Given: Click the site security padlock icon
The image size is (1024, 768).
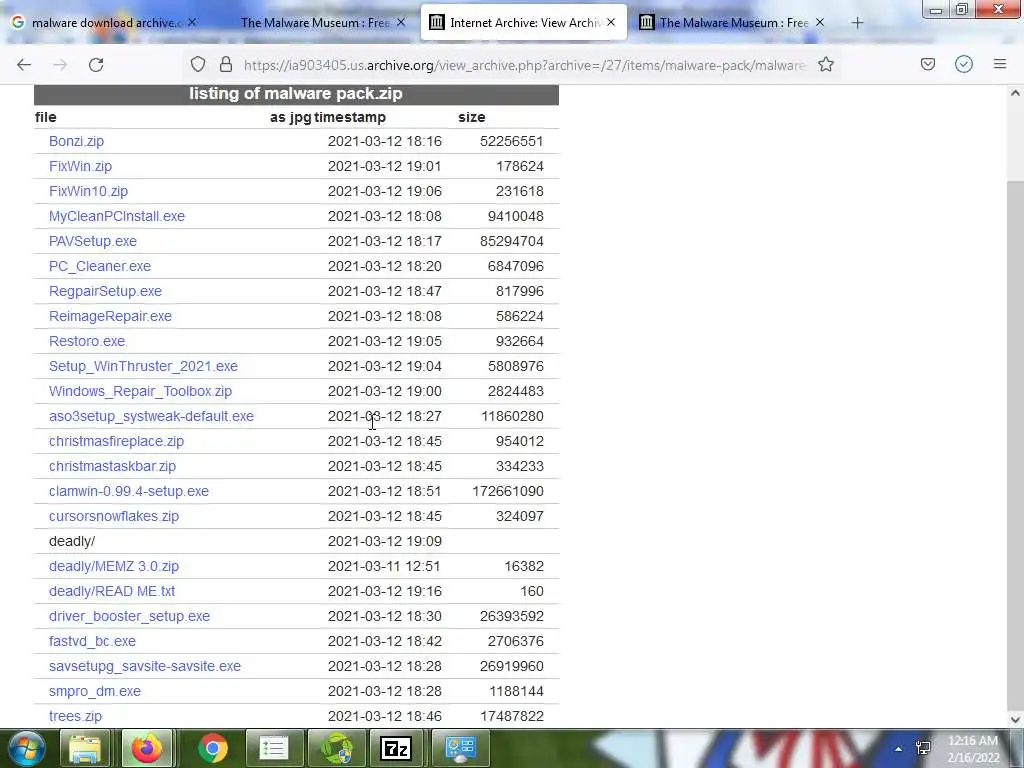Looking at the screenshot, I should [226, 64].
